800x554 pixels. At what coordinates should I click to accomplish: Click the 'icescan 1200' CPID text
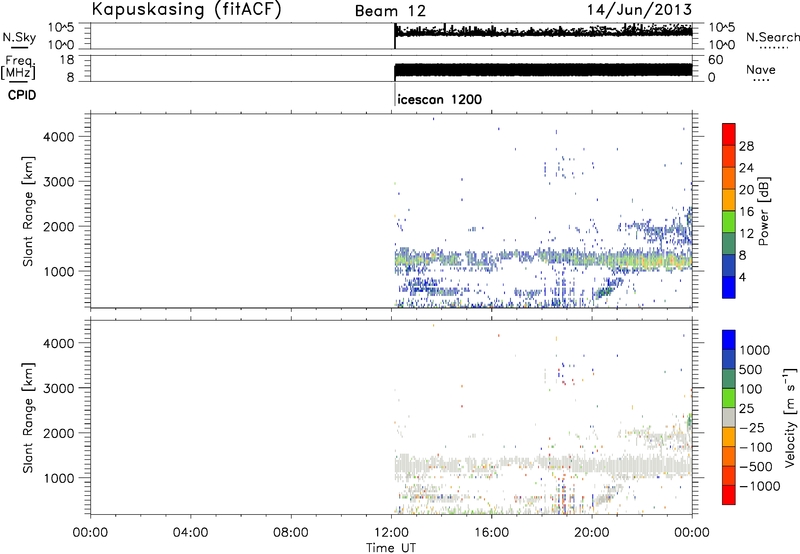(439, 99)
